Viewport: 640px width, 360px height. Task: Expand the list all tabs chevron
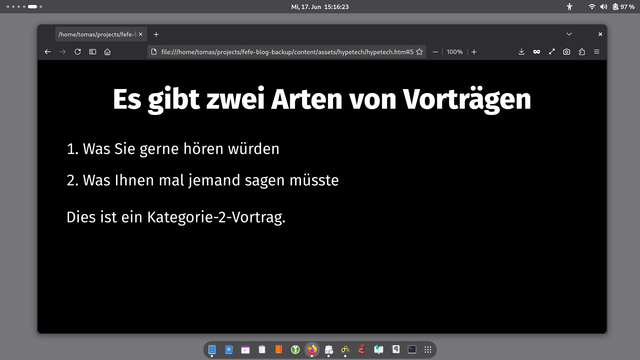[x=569, y=34]
